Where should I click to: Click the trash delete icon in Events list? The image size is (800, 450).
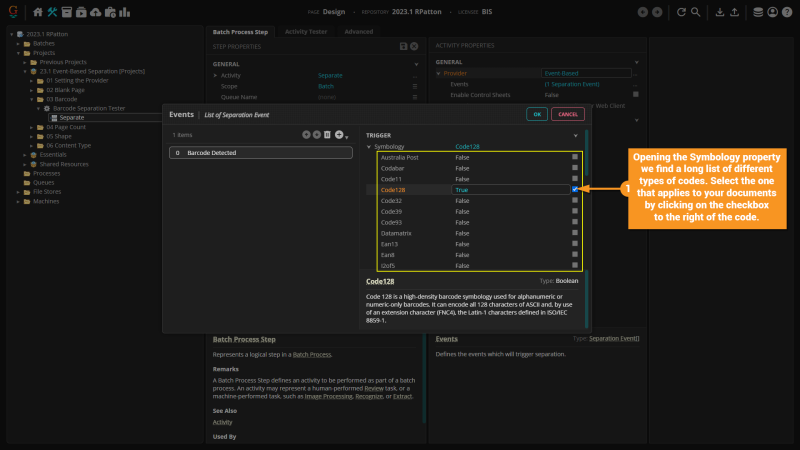tap(327, 134)
